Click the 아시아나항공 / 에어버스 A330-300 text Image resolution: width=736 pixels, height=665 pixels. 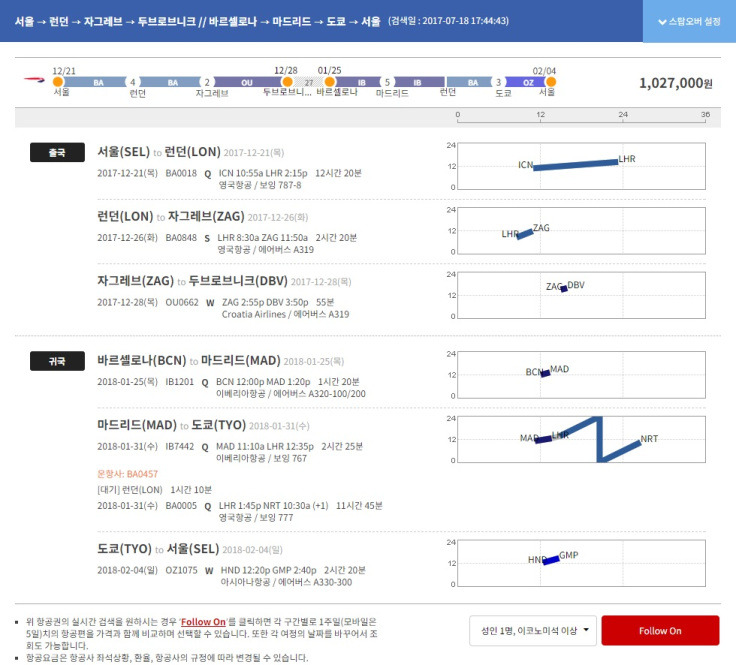pos(286,582)
